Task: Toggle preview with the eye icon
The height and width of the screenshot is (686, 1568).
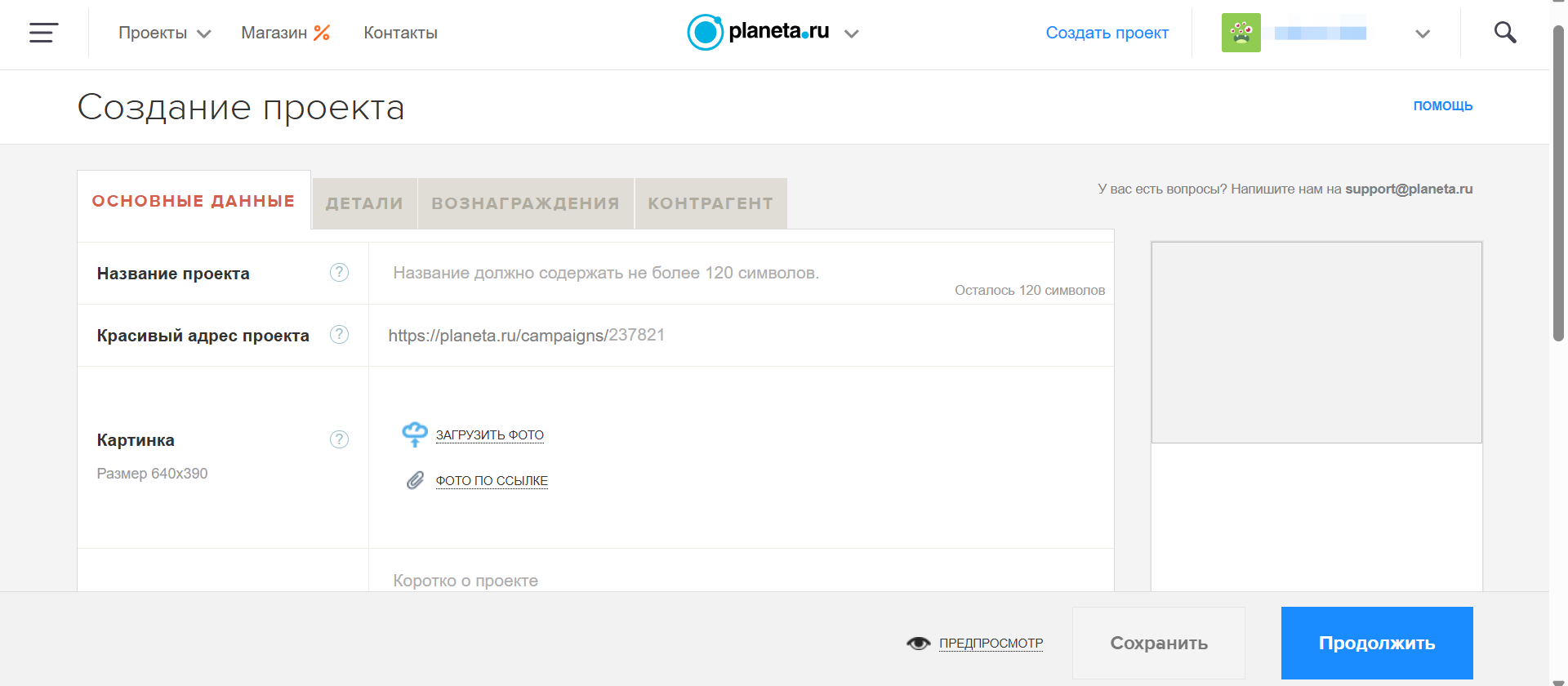Action: [918, 643]
